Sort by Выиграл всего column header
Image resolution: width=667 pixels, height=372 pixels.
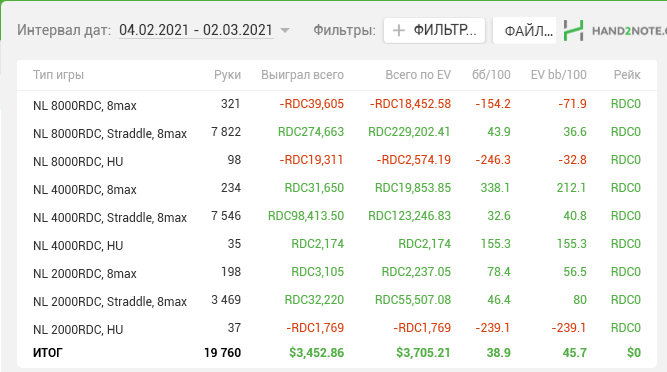(302, 75)
